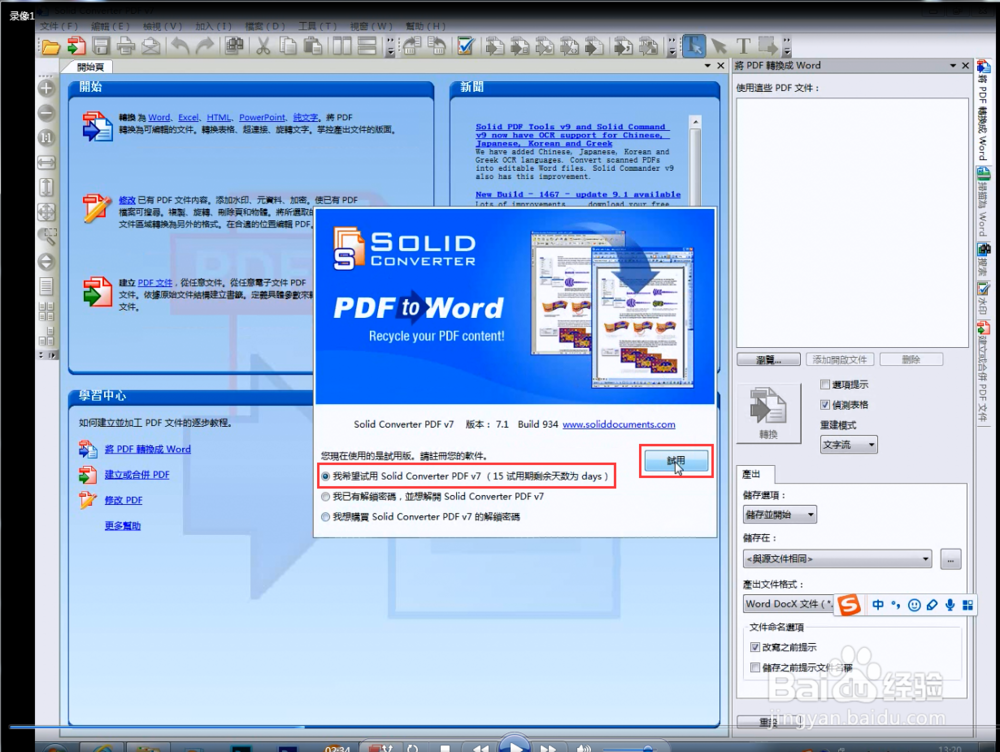Click the video player play button
This screenshot has height=752, width=1000.
(x=515, y=745)
